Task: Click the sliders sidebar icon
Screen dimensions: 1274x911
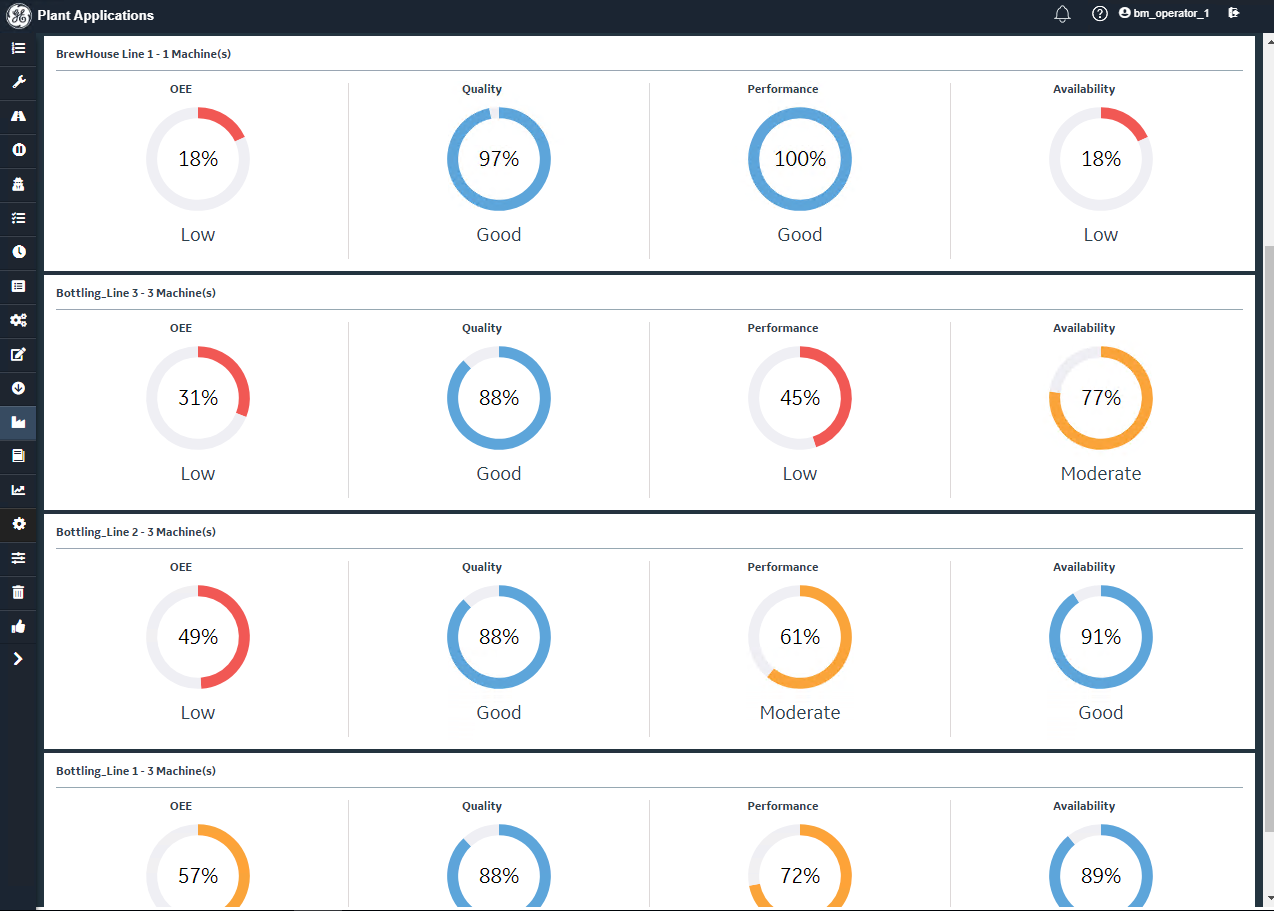Action: (x=18, y=558)
